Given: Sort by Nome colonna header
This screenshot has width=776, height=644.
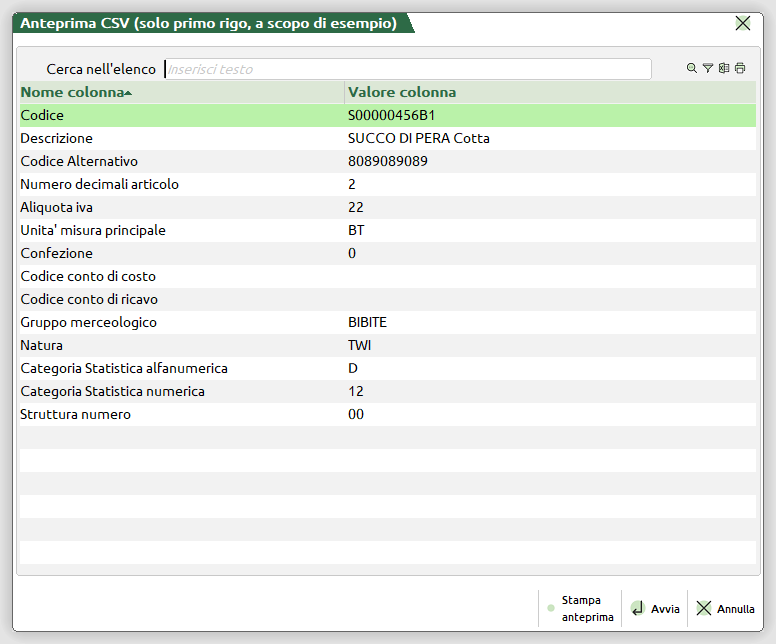Looking at the screenshot, I should click(x=76, y=92).
